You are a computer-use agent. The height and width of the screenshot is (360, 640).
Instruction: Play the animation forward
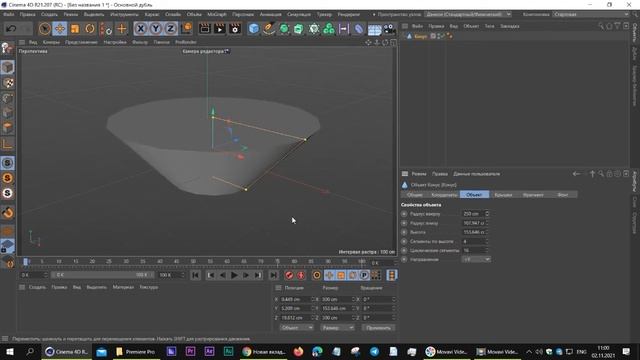point(234,275)
